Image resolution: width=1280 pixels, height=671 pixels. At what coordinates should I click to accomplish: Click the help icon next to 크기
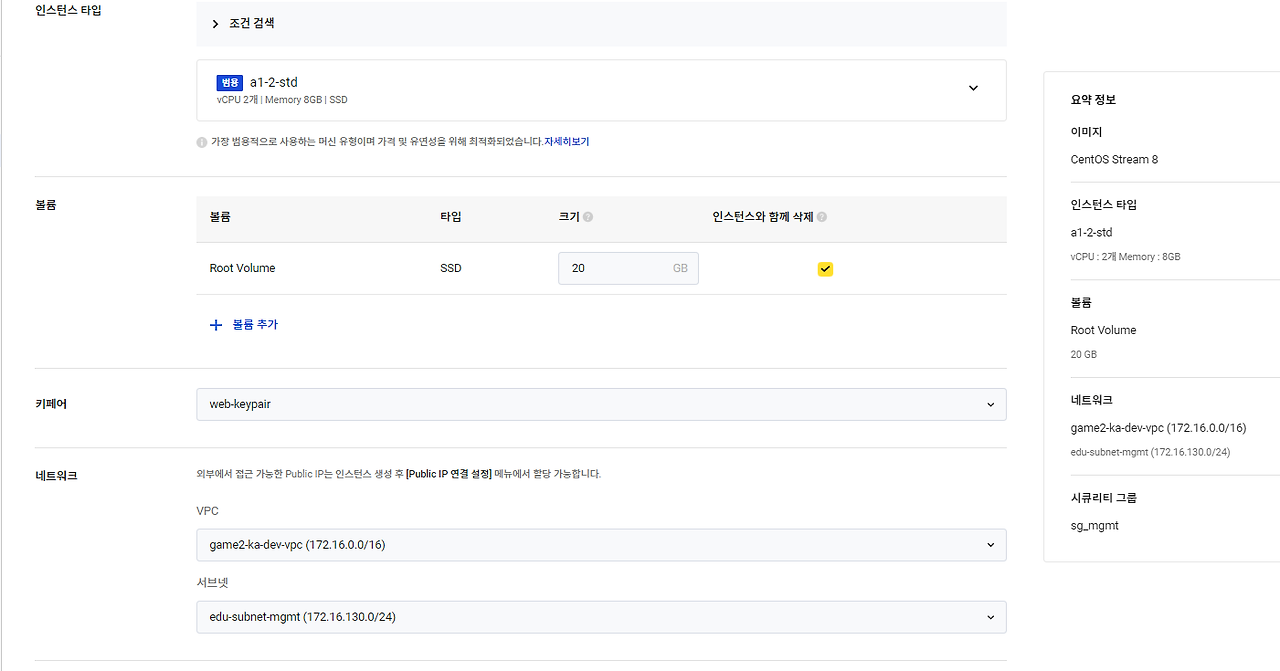[588, 217]
